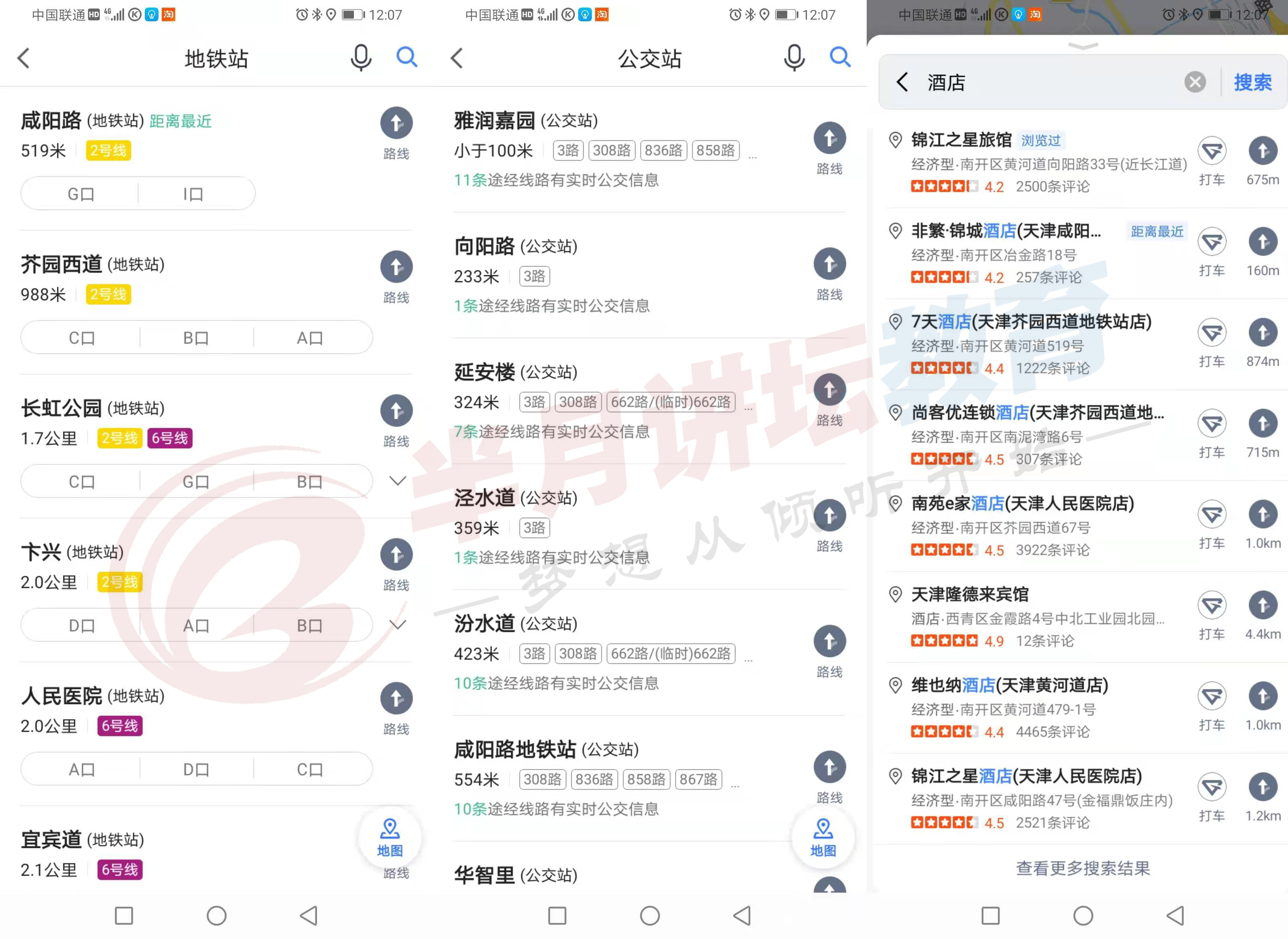Expand more exits for 卞兴 station
1288x939 pixels.
point(397,625)
